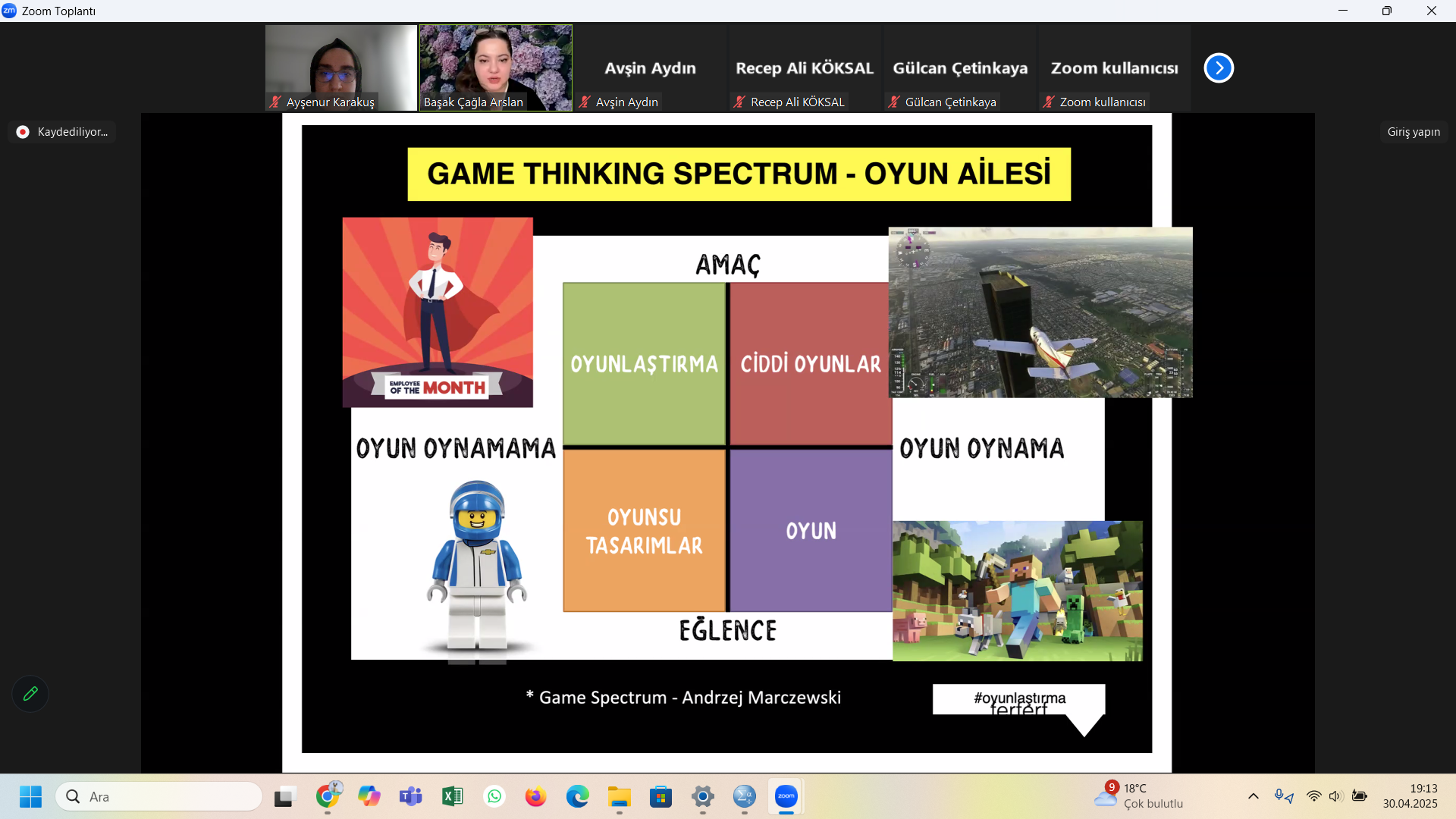Click flight simulator image on slide
1456x819 pixels.
click(x=1040, y=312)
